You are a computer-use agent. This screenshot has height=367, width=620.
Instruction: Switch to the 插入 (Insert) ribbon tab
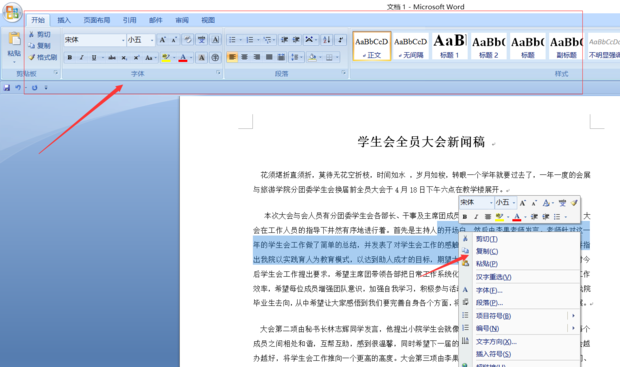[x=64, y=20]
